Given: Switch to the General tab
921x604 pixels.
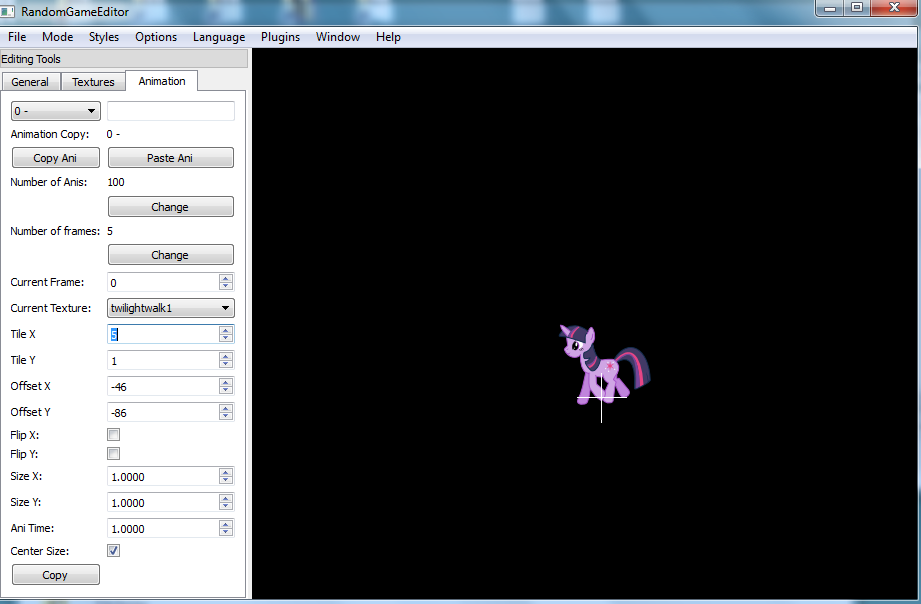Looking at the screenshot, I should [31, 82].
